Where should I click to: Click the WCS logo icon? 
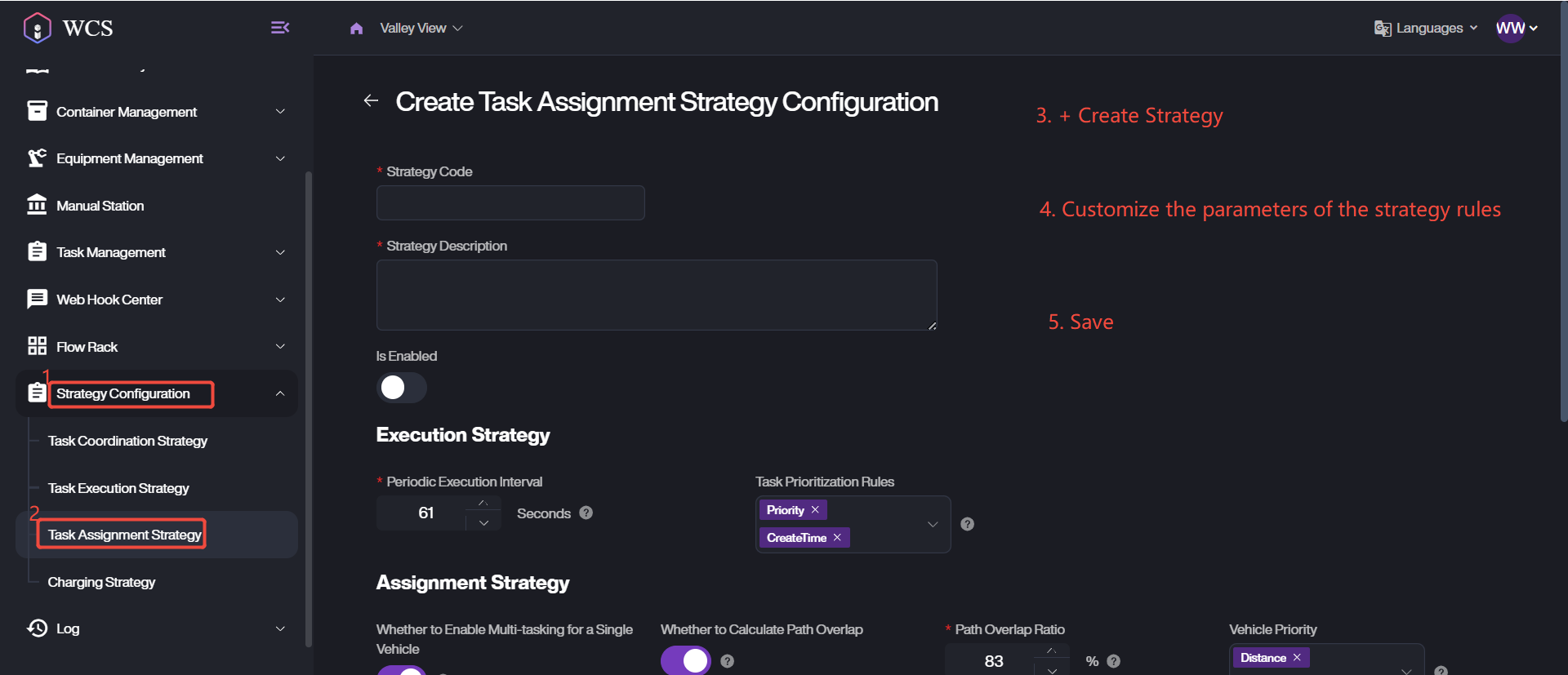click(38, 28)
